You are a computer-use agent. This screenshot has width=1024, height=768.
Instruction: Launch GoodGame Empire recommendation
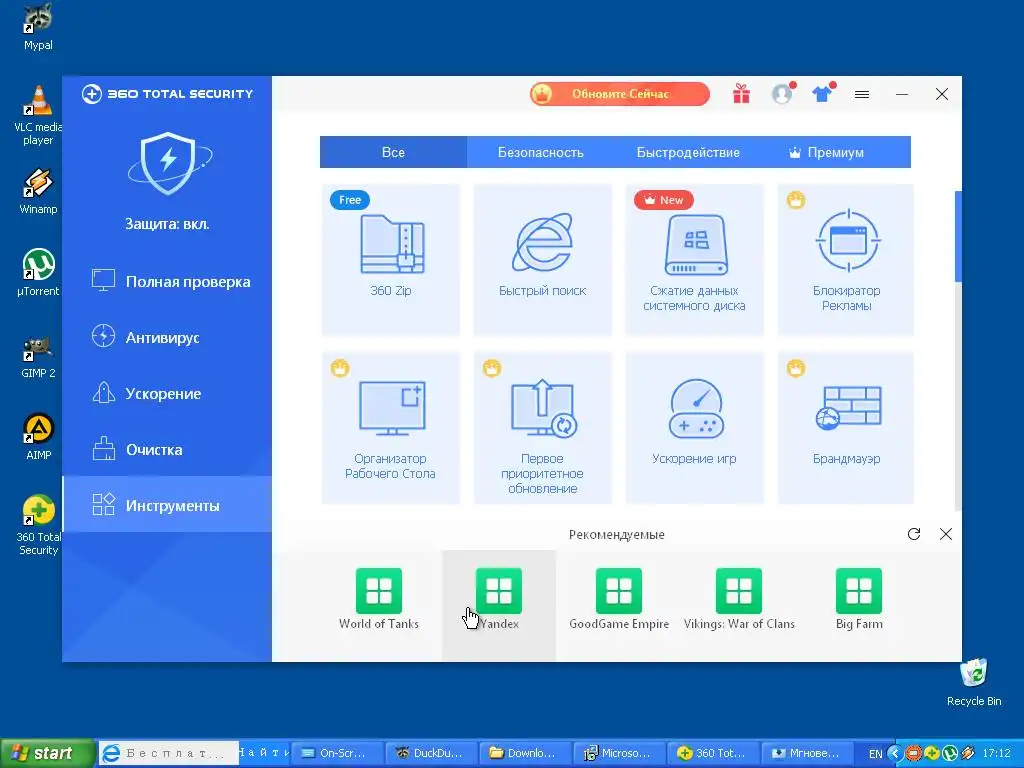(x=619, y=599)
